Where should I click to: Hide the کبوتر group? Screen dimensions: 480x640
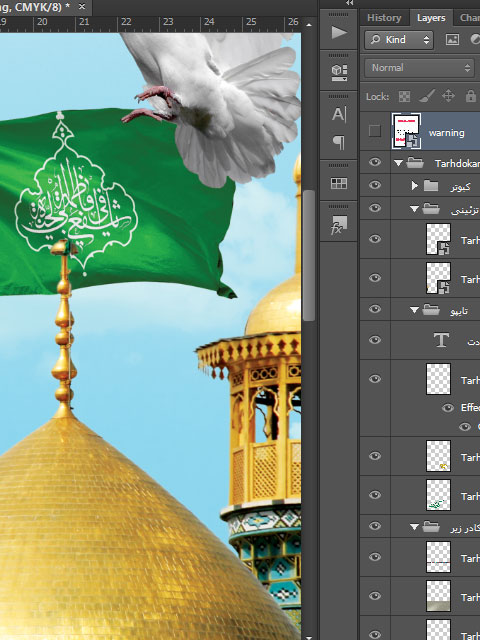tap(375, 185)
